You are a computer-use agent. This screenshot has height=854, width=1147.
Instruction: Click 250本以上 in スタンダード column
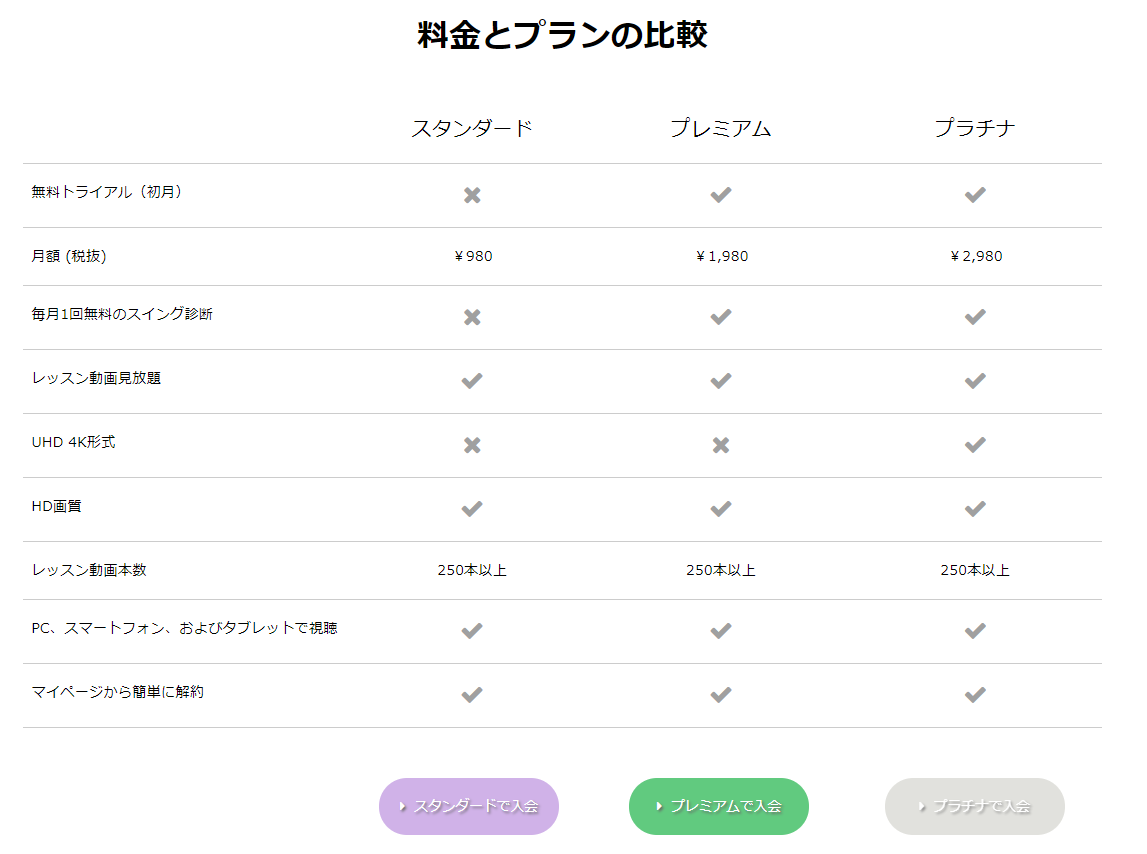point(472,570)
